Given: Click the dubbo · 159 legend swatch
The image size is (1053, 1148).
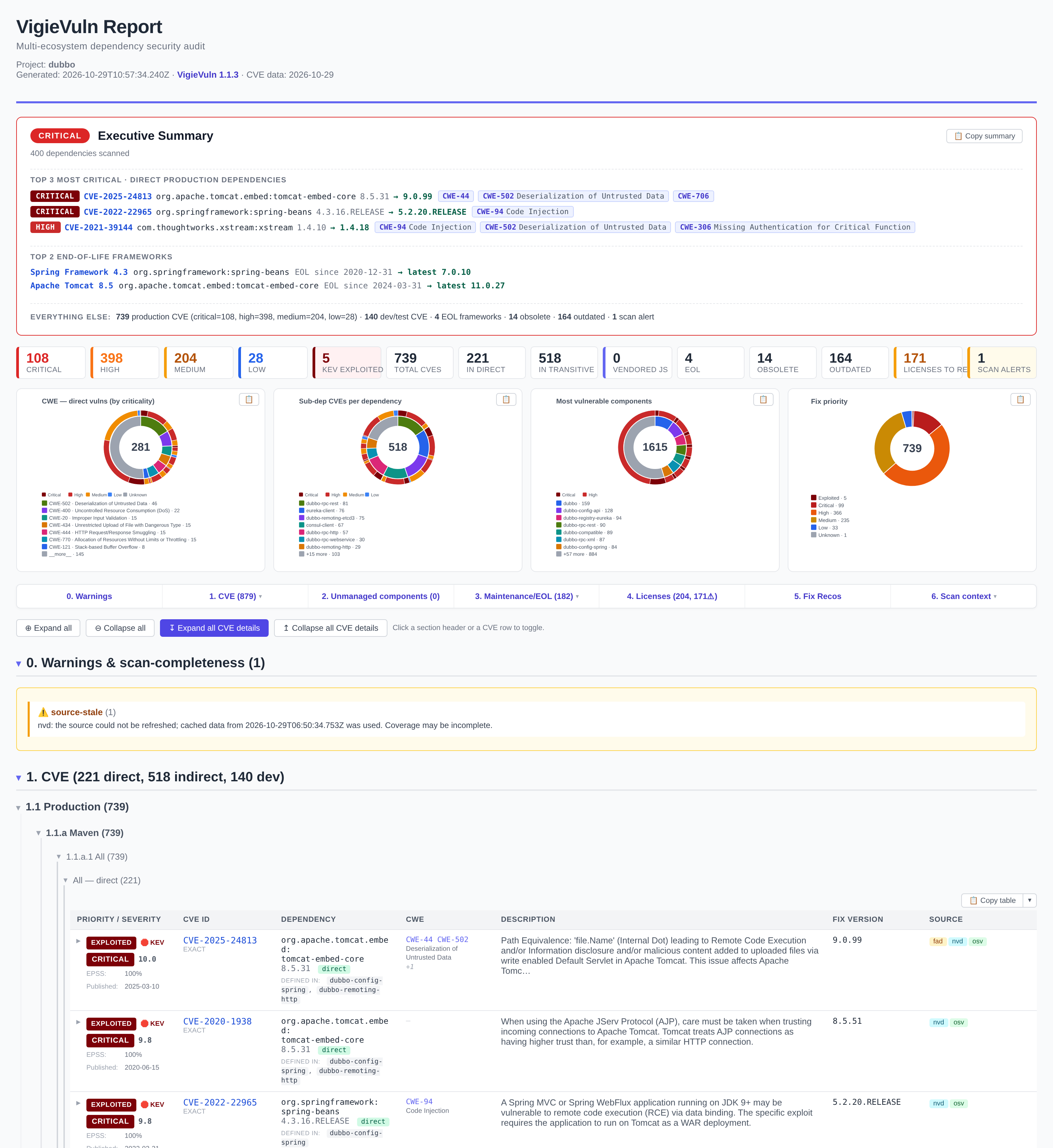Looking at the screenshot, I should click(559, 503).
